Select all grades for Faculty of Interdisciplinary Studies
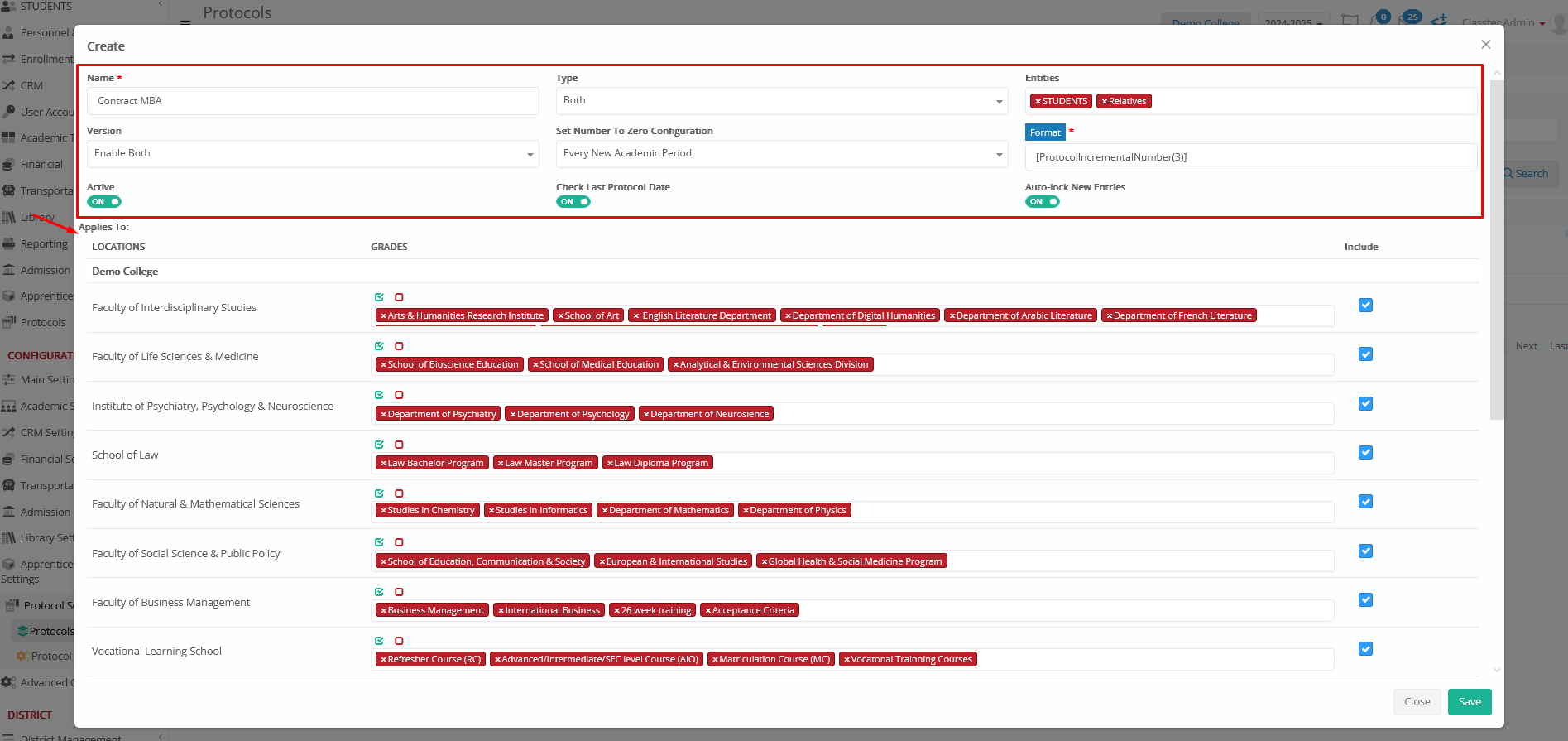This screenshot has width=1568, height=741. pyautogui.click(x=379, y=297)
